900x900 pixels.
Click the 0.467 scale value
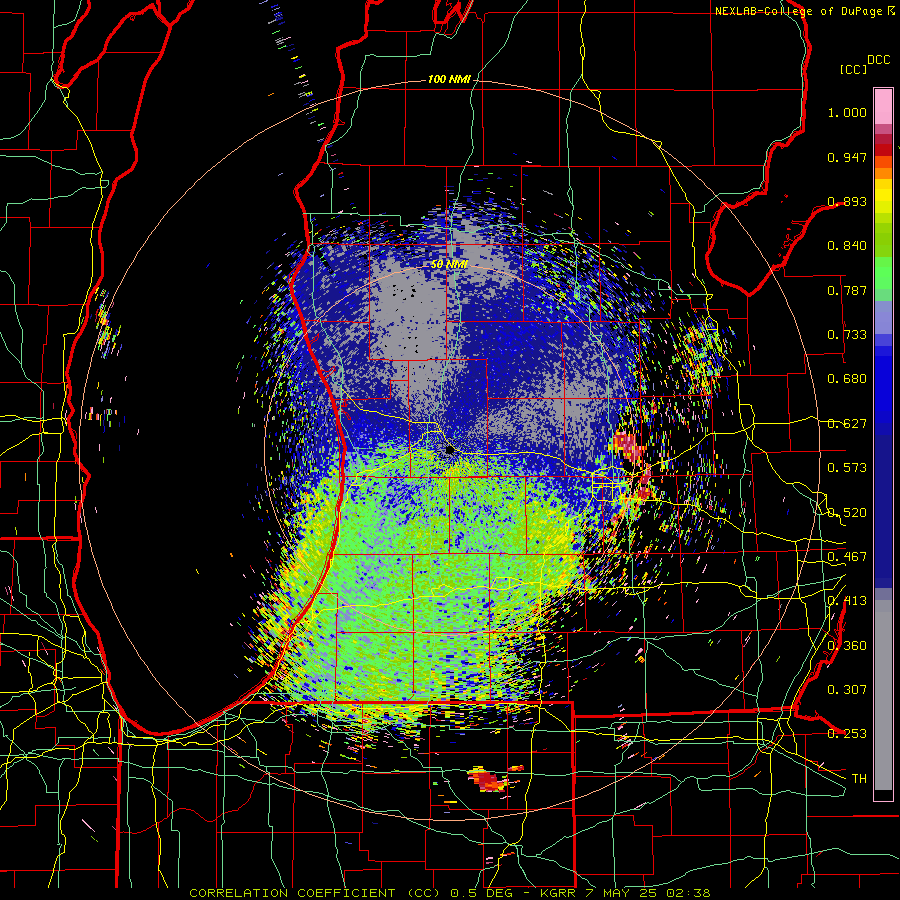pos(847,557)
